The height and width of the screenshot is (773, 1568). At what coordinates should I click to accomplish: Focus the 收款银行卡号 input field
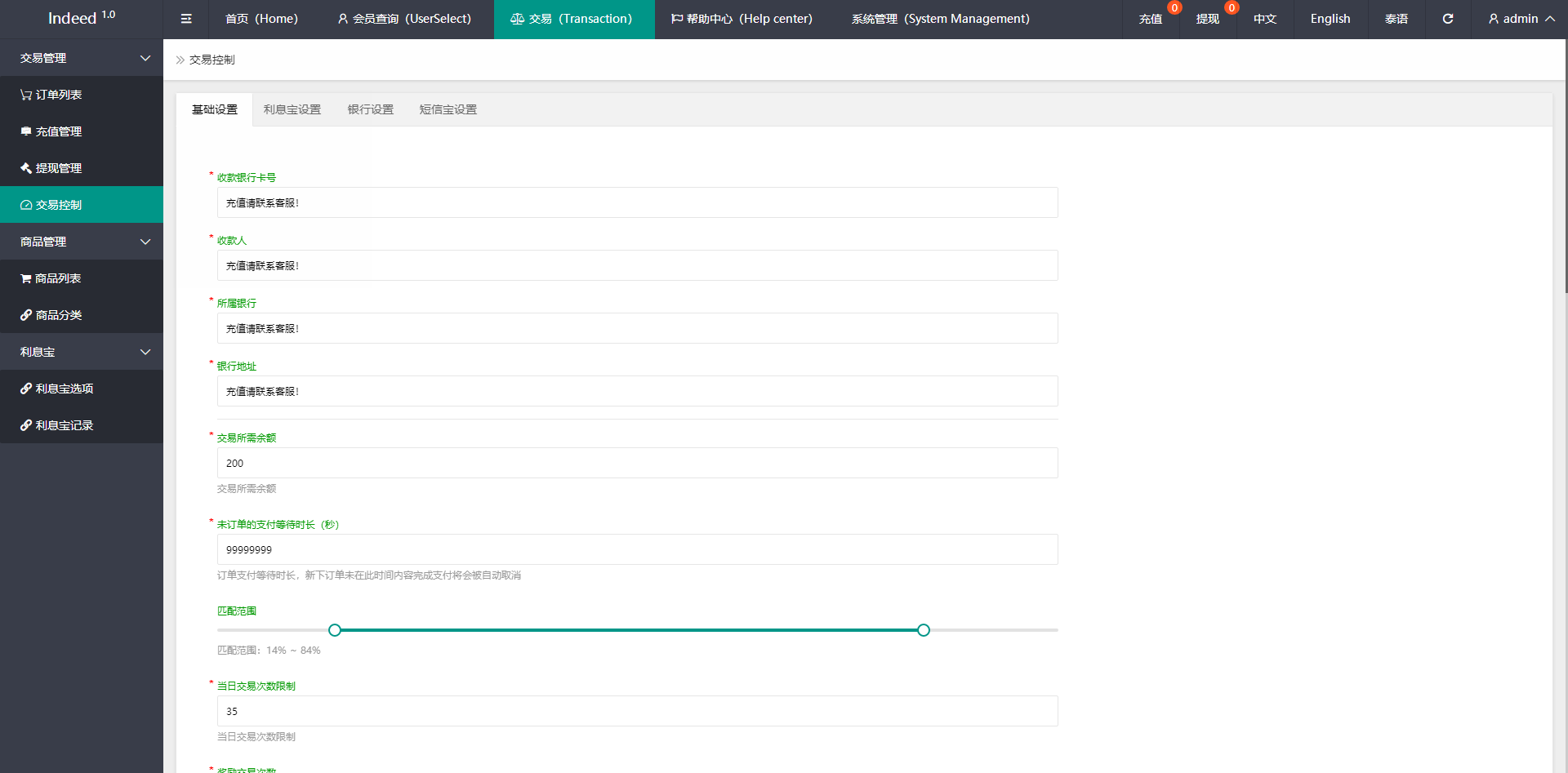(638, 202)
